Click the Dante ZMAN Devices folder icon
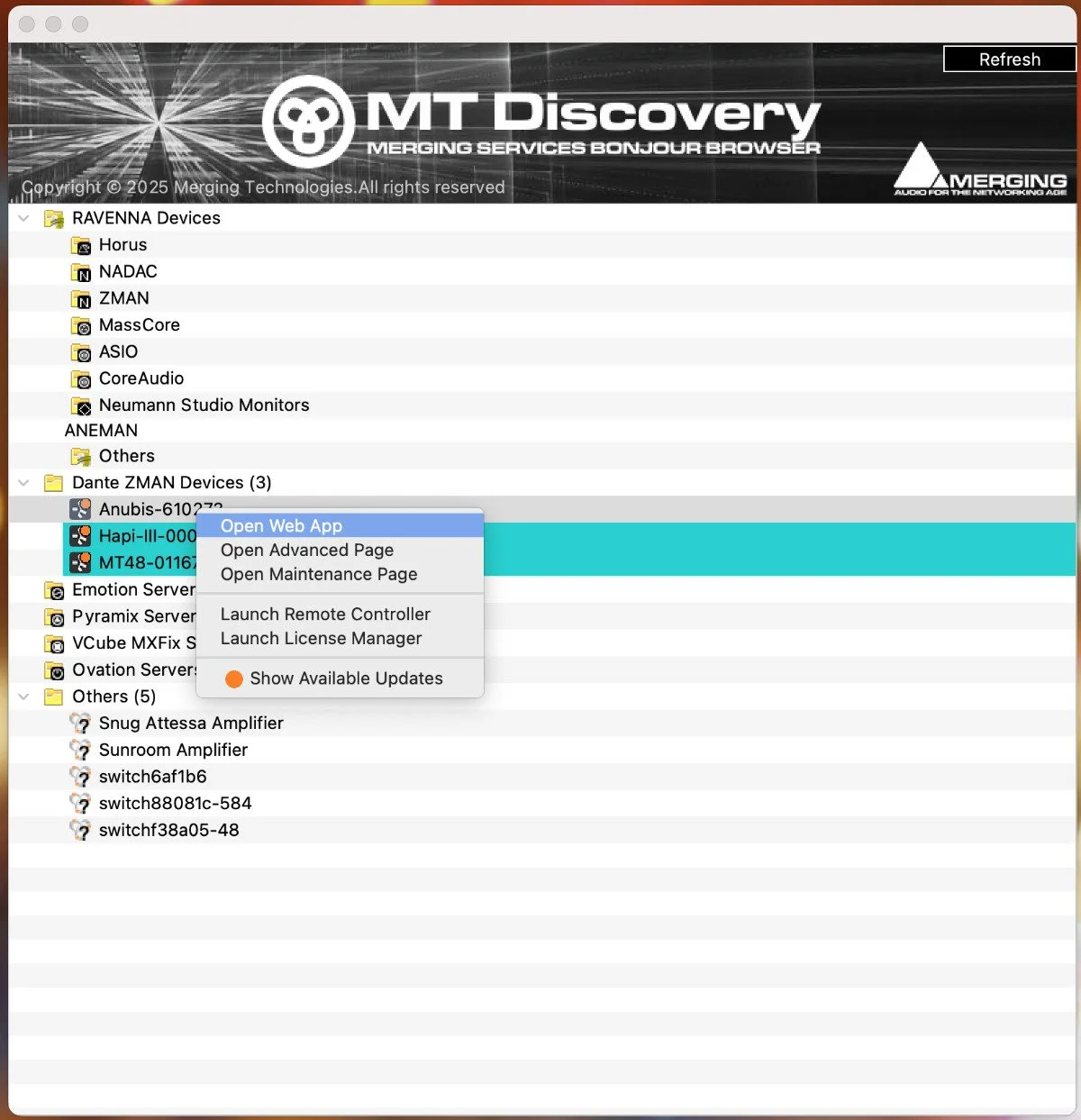This screenshot has height=1120, width=1081. [x=54, y=483]
